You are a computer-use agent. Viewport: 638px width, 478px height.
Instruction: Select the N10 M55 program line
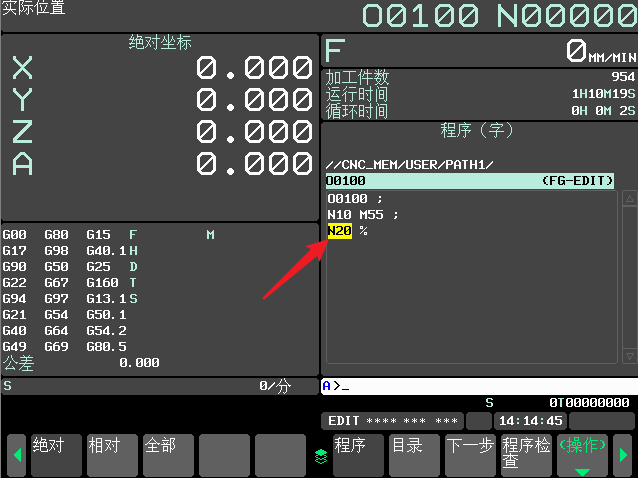click(x=363, y=214)
